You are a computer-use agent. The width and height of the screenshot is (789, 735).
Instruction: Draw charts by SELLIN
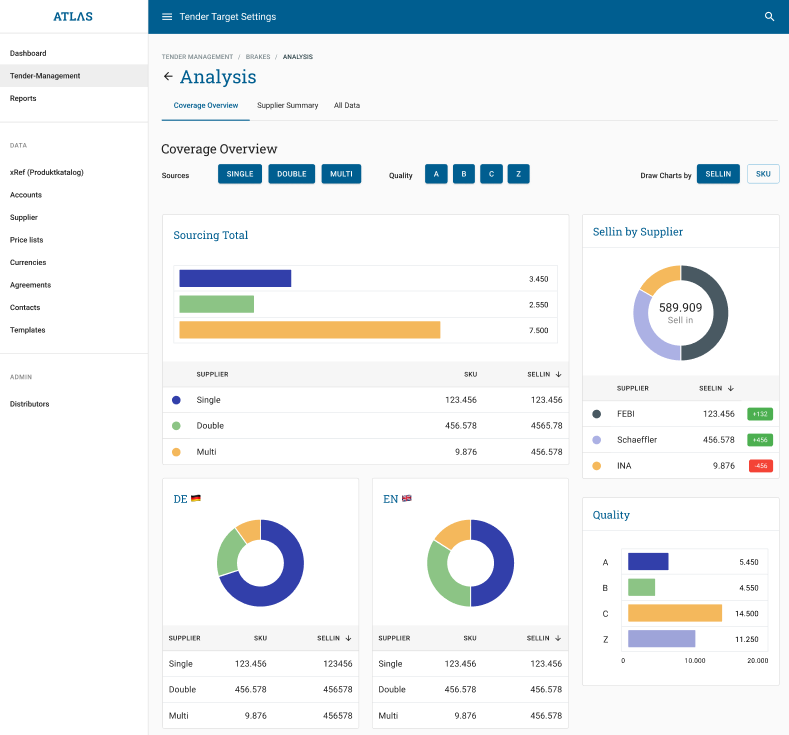click(718, 174)
